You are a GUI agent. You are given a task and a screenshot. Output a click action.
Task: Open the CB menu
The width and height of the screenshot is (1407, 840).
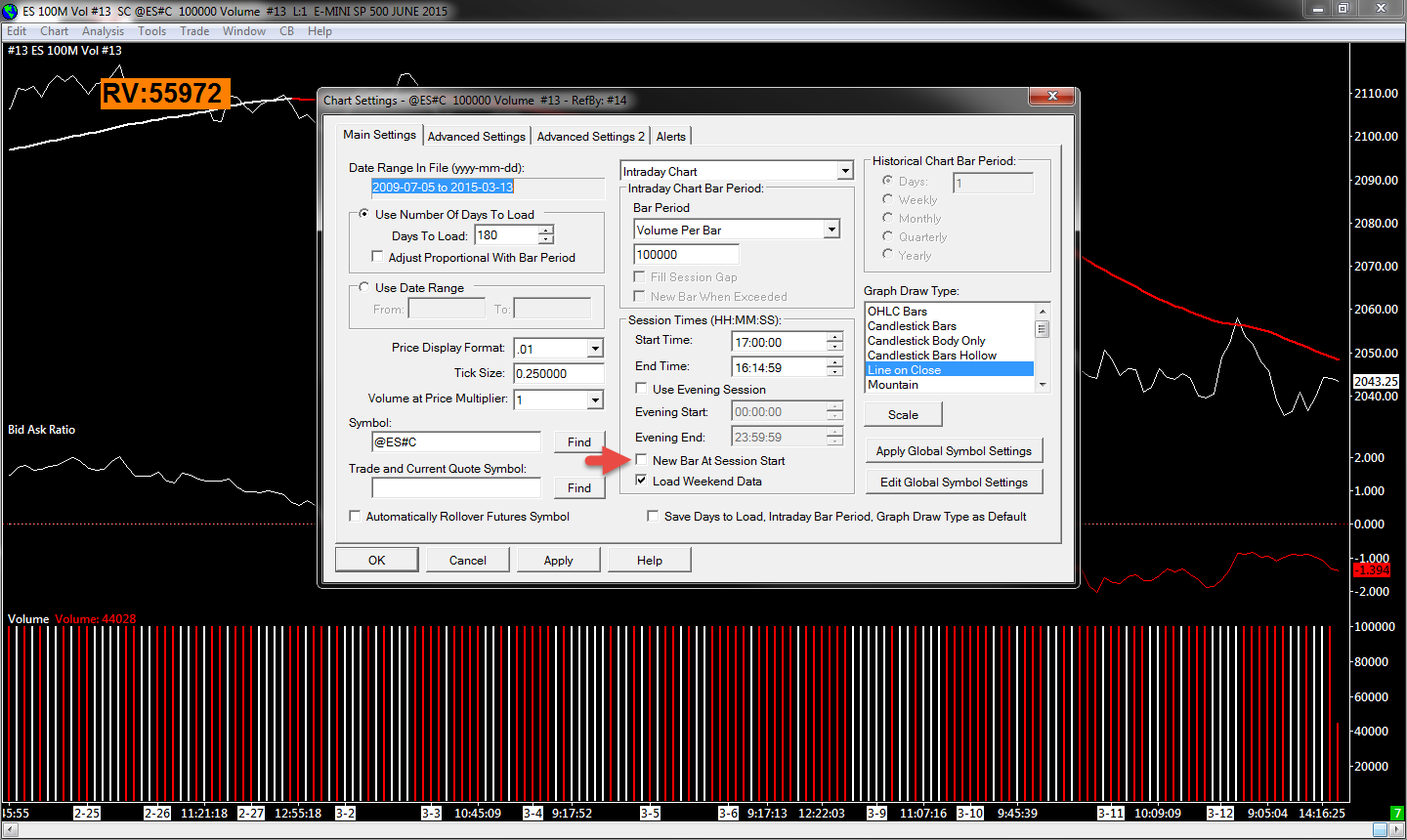(x=286, y=31)
